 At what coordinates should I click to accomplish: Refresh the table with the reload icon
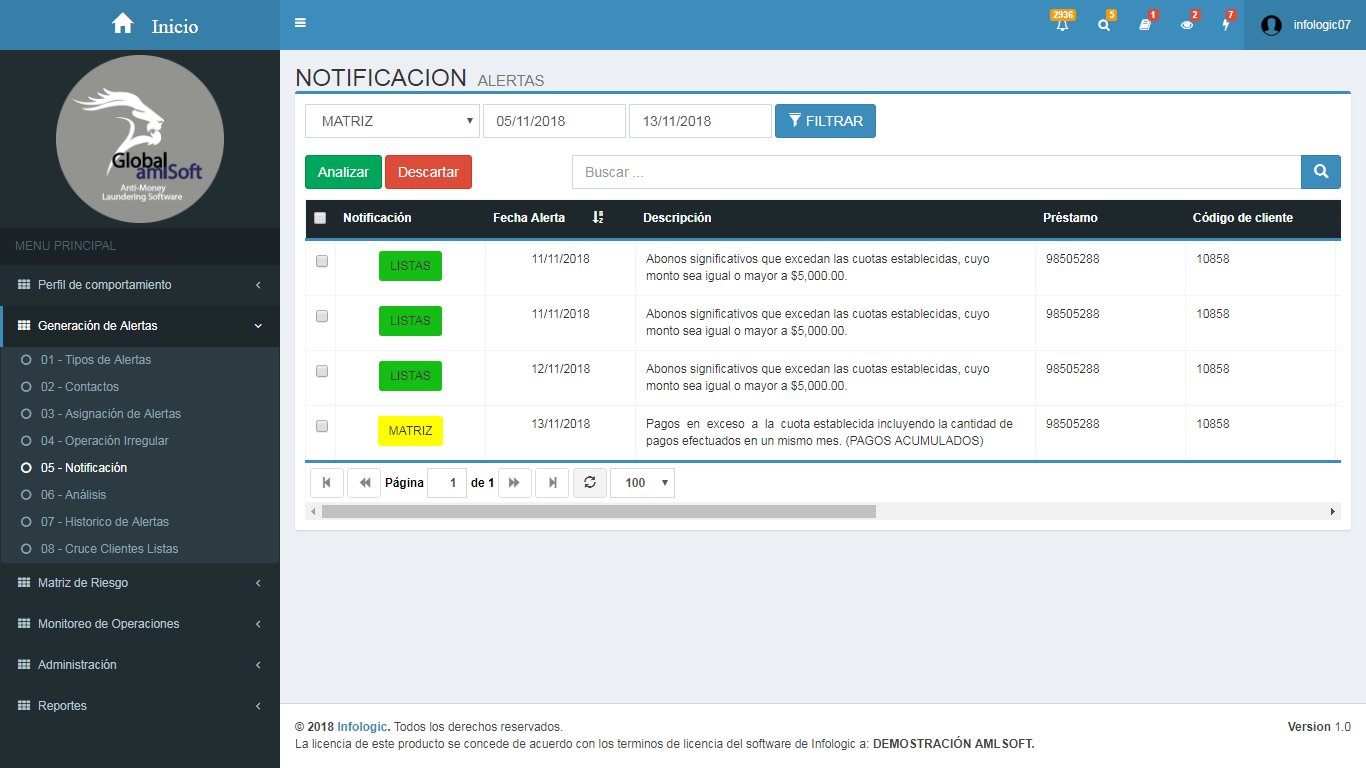(x=589, y=483)
